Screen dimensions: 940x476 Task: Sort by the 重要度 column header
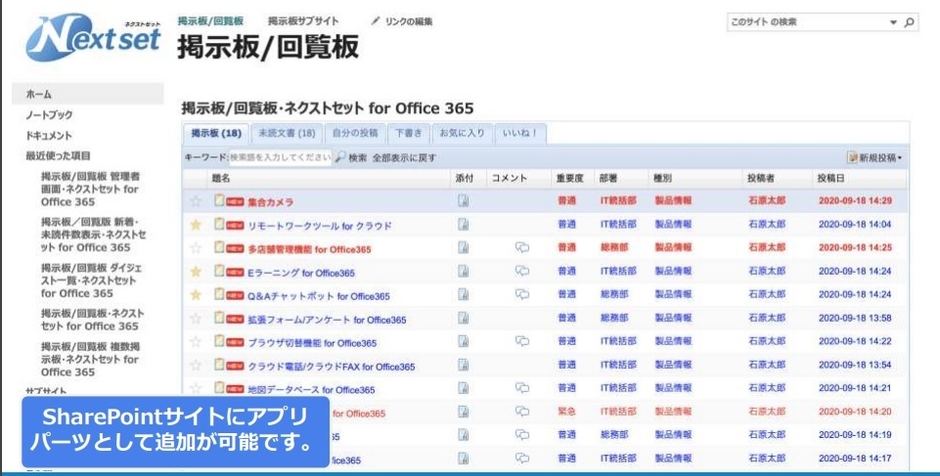(570, 179)
